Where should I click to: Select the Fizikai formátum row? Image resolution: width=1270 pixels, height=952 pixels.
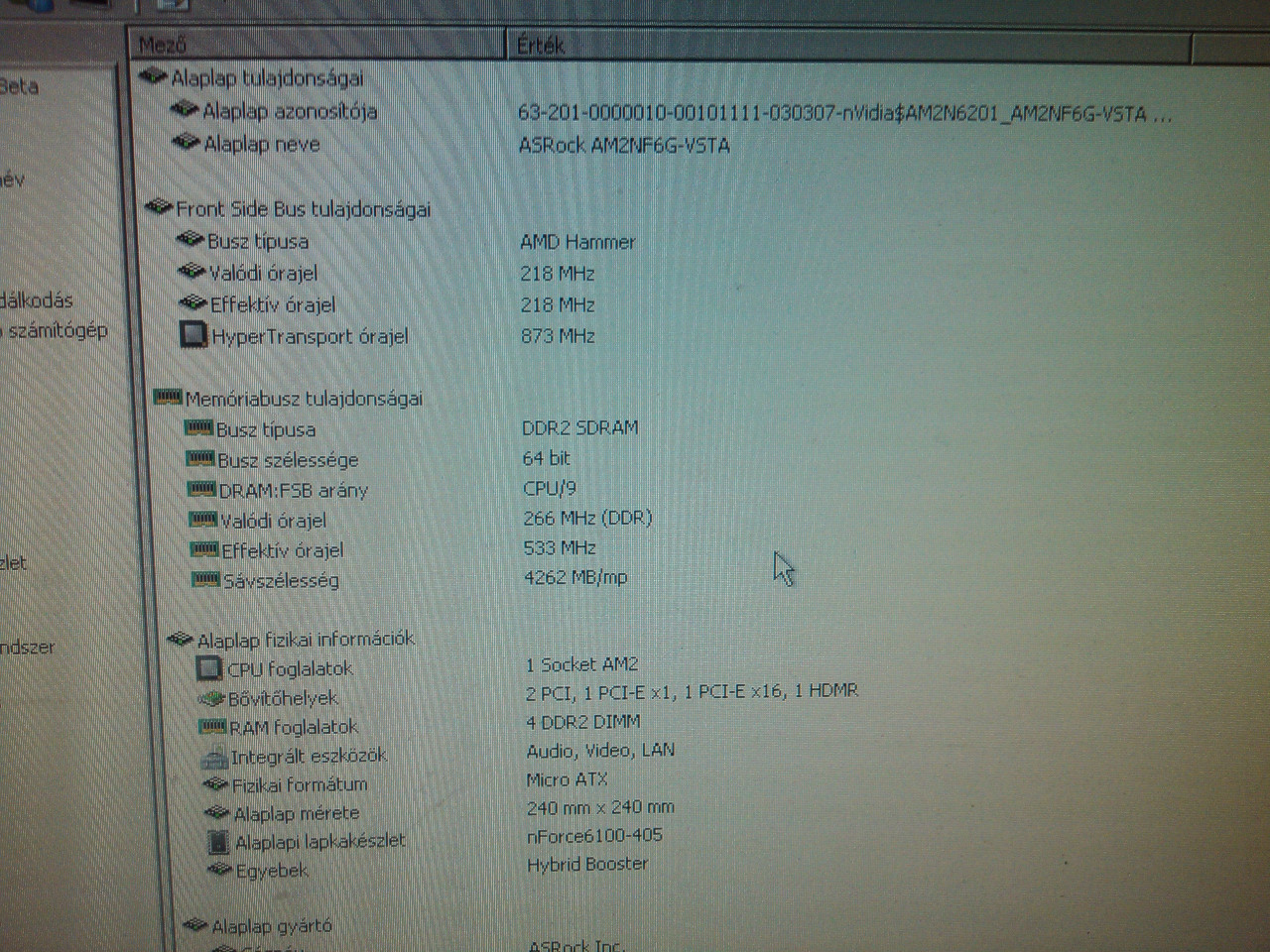pyautogui.click(x=300, y=784)
